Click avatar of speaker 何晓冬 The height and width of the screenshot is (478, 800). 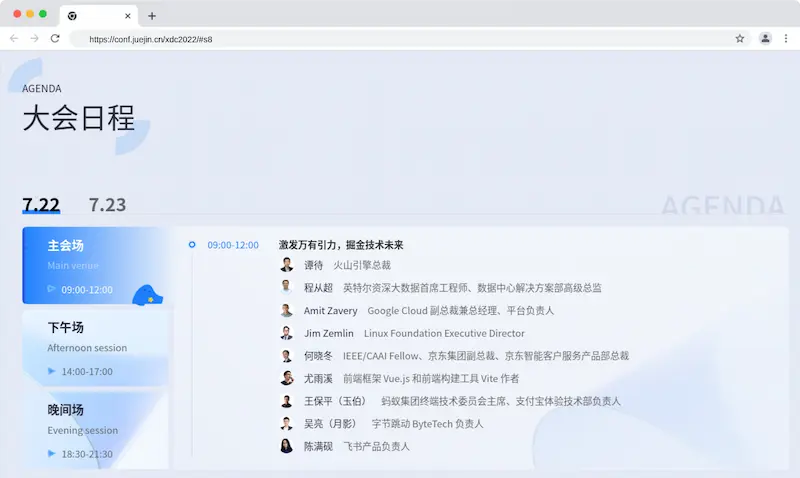287,356
